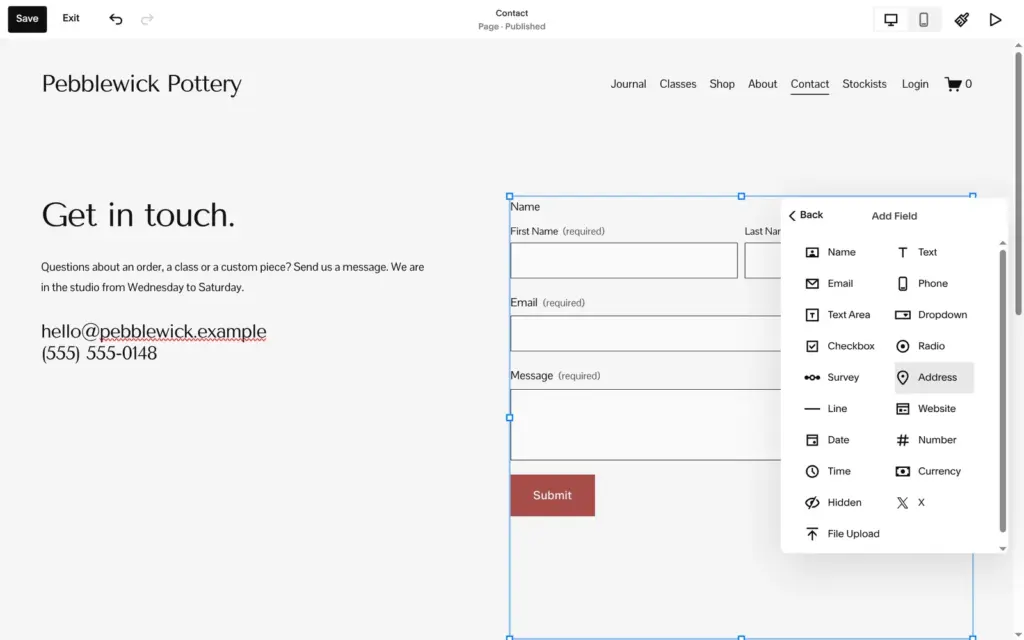The height and width of the screenshot is (640, 1024).
Task: Save the page changes
Action: 27,19
